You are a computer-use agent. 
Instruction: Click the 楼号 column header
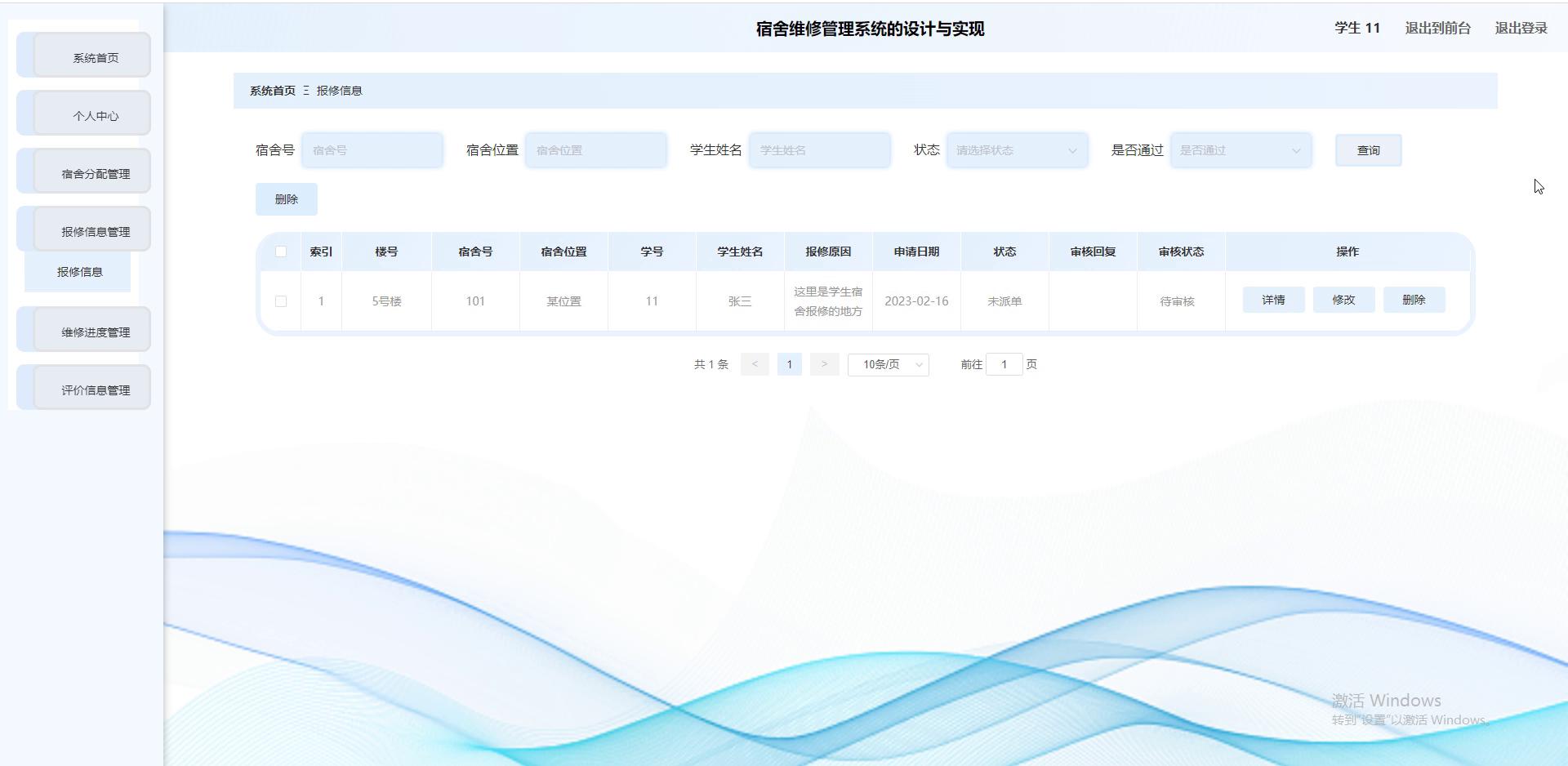[x=387, y=252]
